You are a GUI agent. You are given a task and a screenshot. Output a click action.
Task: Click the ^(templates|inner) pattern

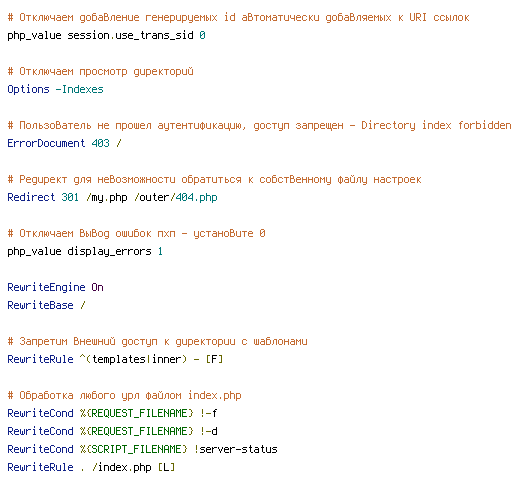coord(133,359)
